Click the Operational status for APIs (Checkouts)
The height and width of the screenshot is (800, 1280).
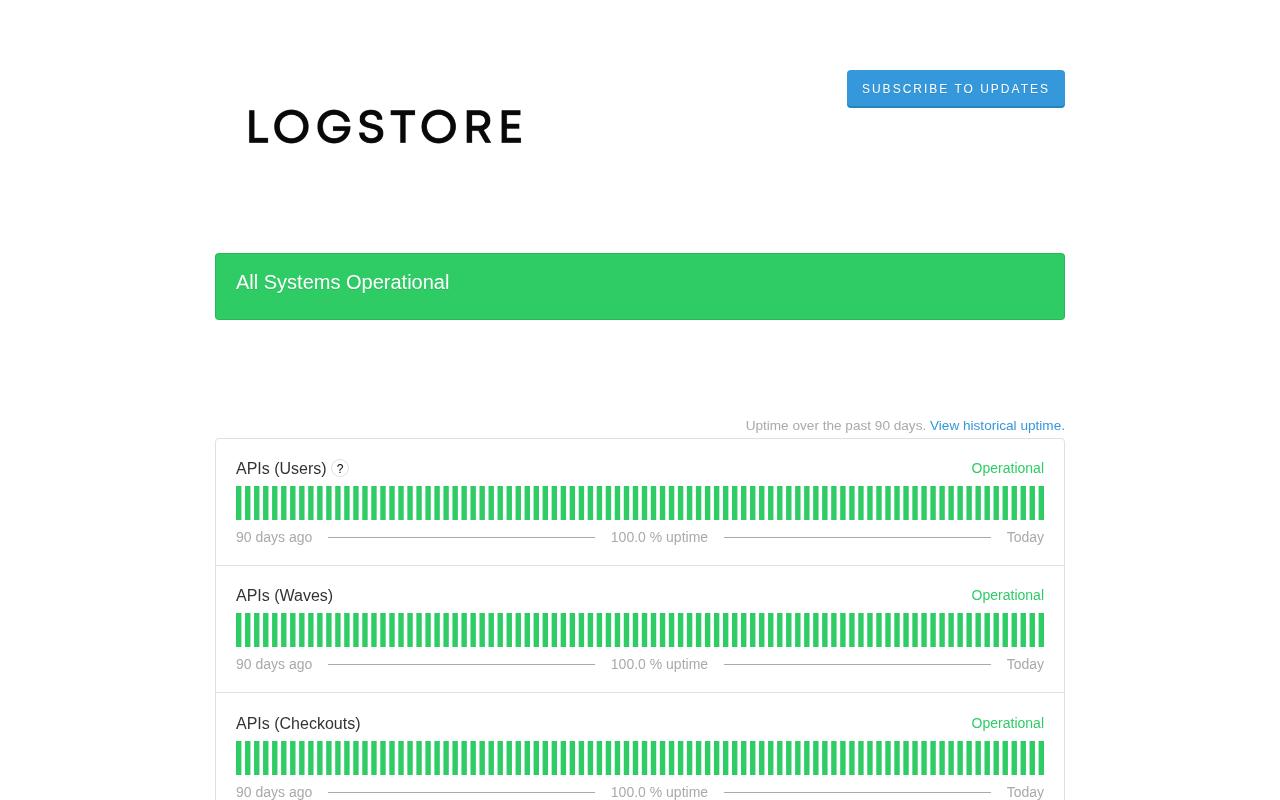pos(1007,723)
